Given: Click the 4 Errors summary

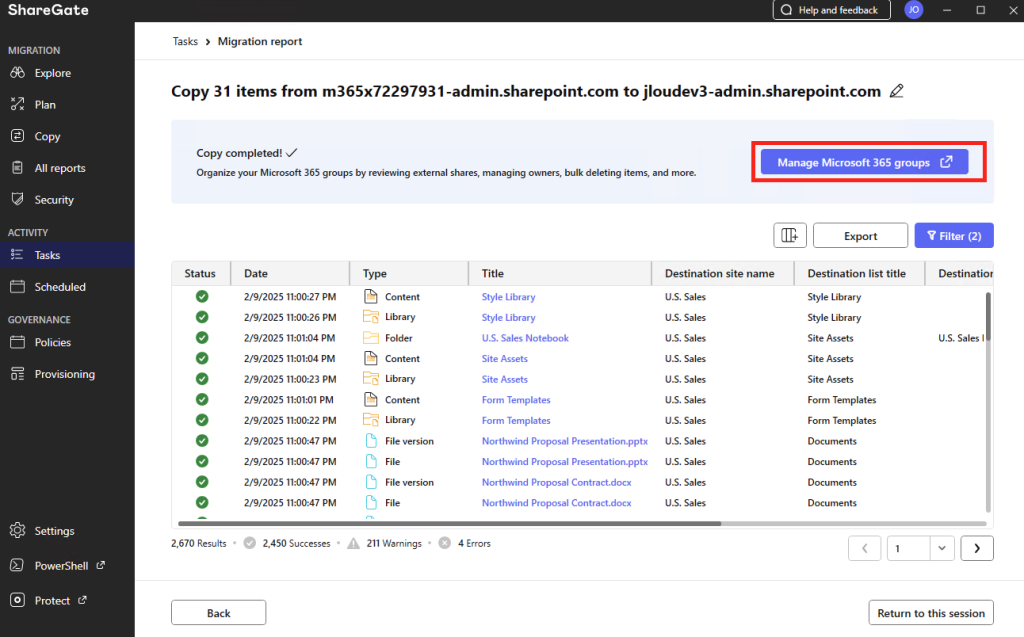Looking at the screenshot, I should pos(474,543).
